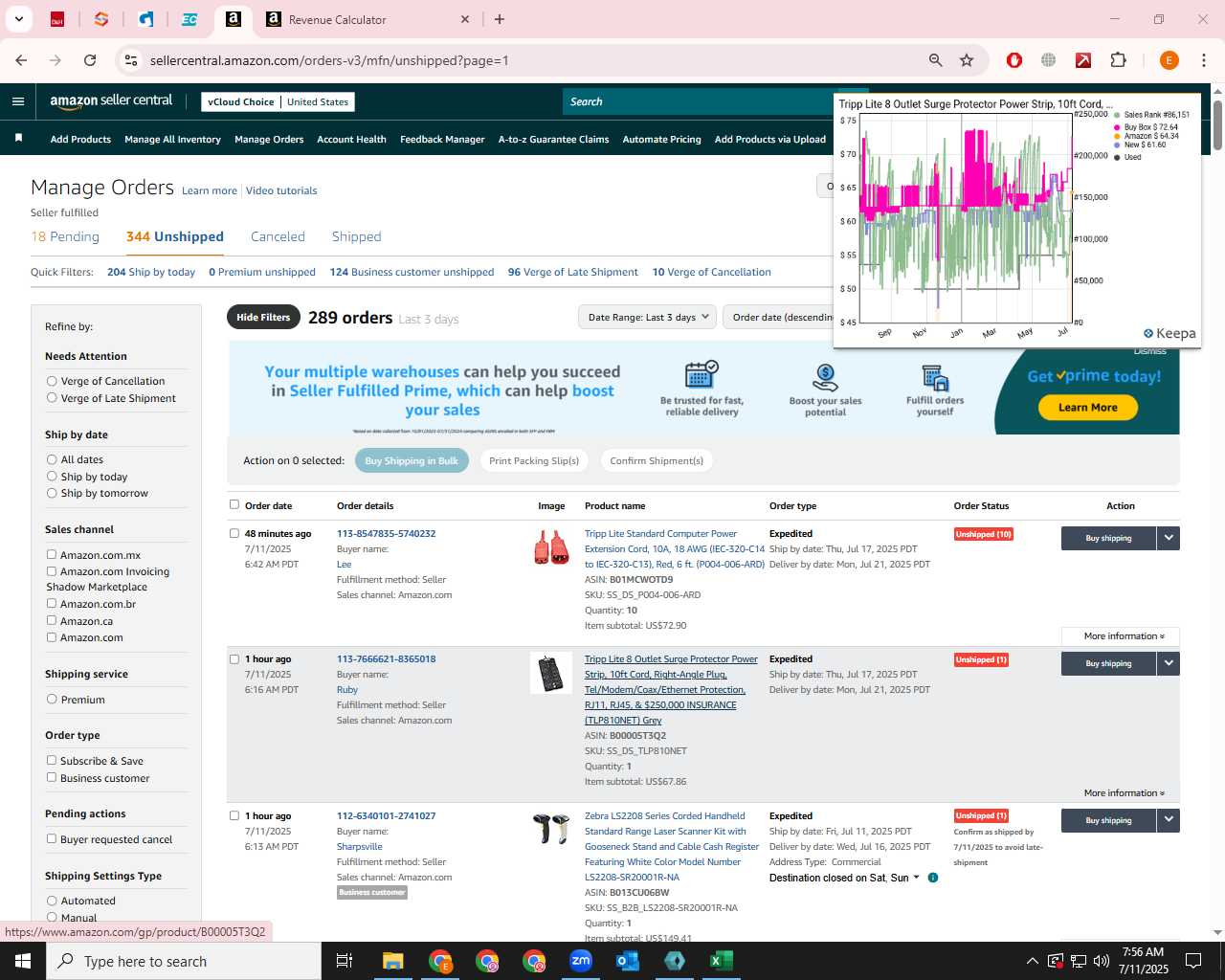
Task: Click the Confirm Shipment(s) button
Action: [x=657, y=460]
